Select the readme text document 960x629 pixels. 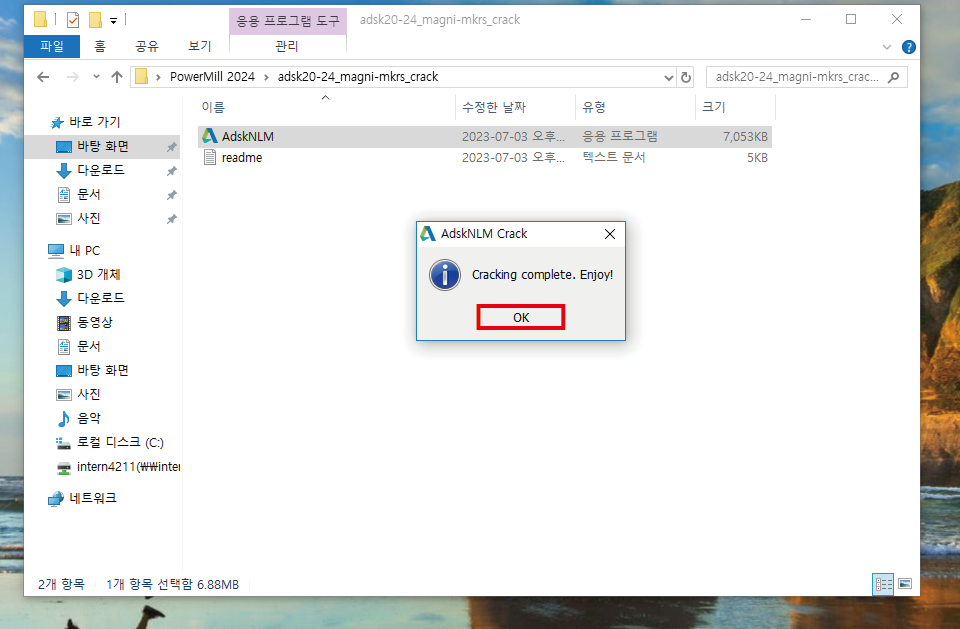click(484, 157)
